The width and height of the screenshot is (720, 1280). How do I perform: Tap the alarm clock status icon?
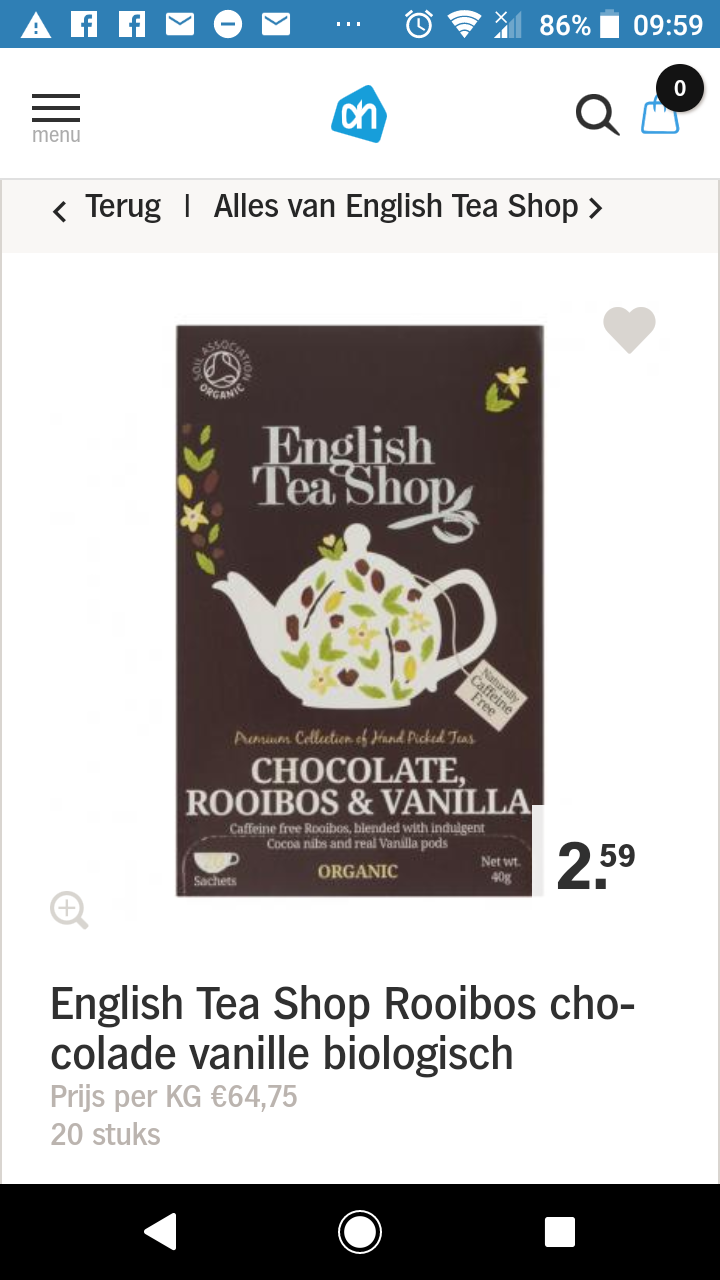419,24
